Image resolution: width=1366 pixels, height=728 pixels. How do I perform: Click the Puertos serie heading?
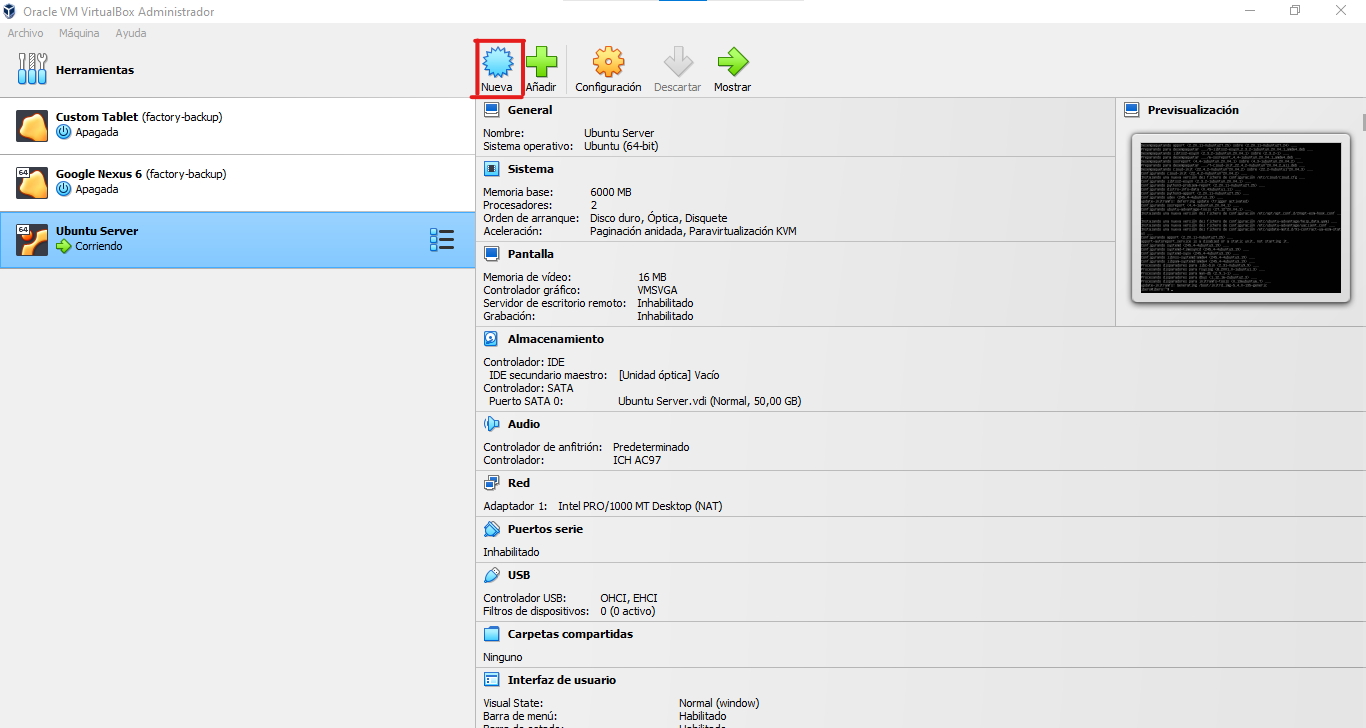[x=545, y=529]
